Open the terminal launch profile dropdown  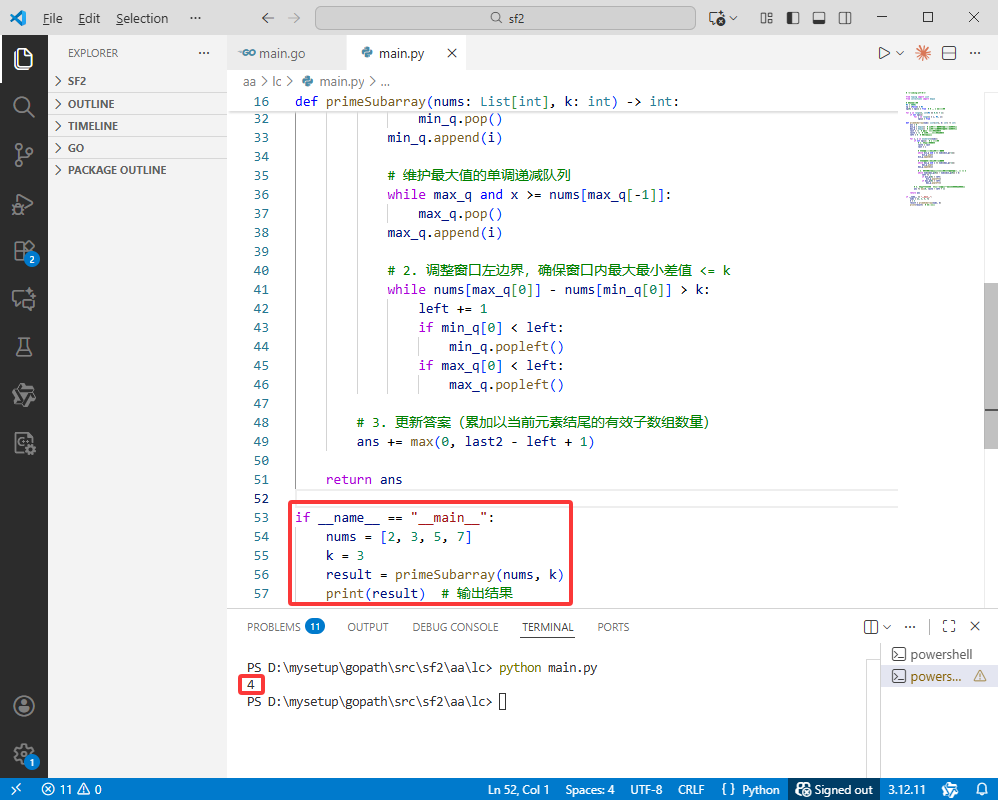click(x=887, y=627)
